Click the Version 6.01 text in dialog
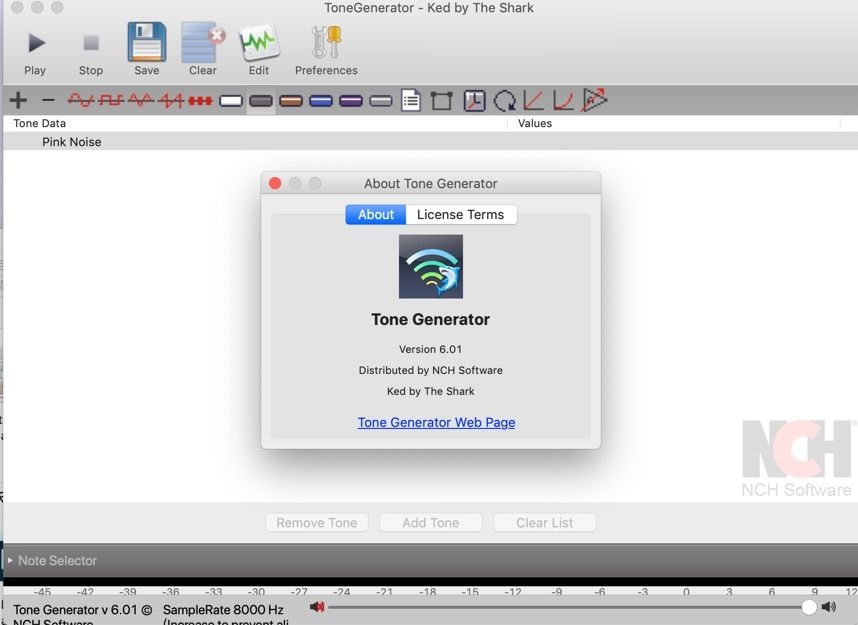858x625 pixels. [x=431, y=349]
